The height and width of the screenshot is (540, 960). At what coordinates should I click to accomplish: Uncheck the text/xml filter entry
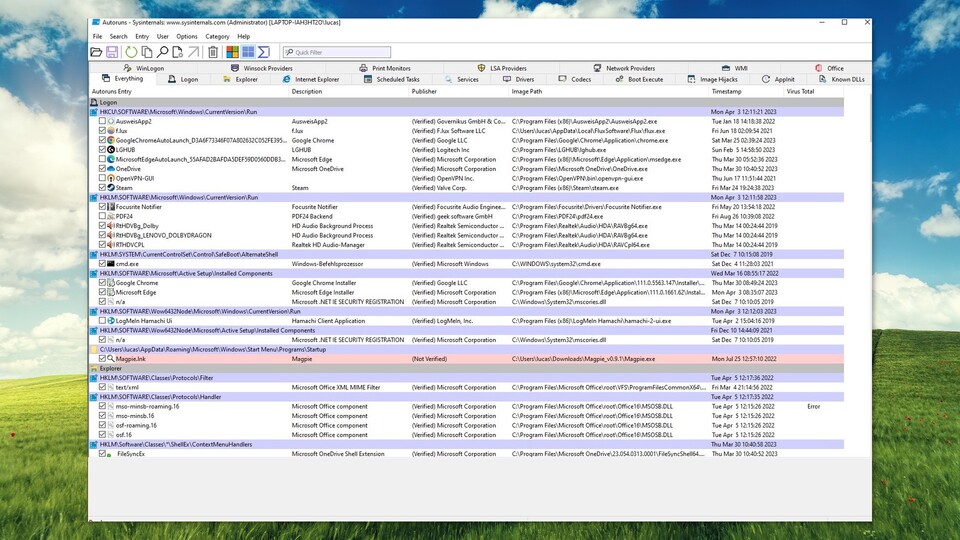102,388
